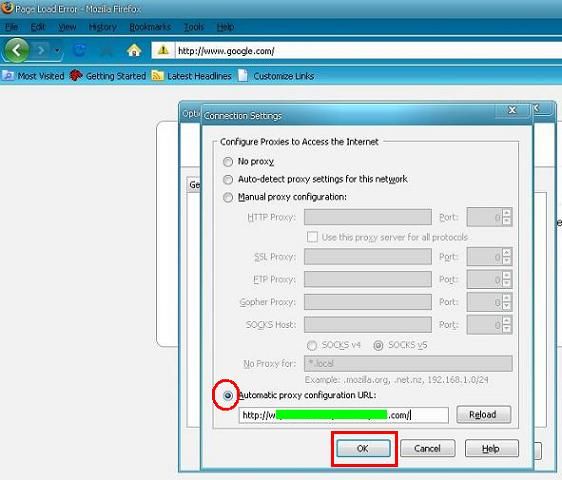Select Automatic proxy configuration URL radio button
The image size is (562, 480).
pyautogui.click(x=228, y=396)
